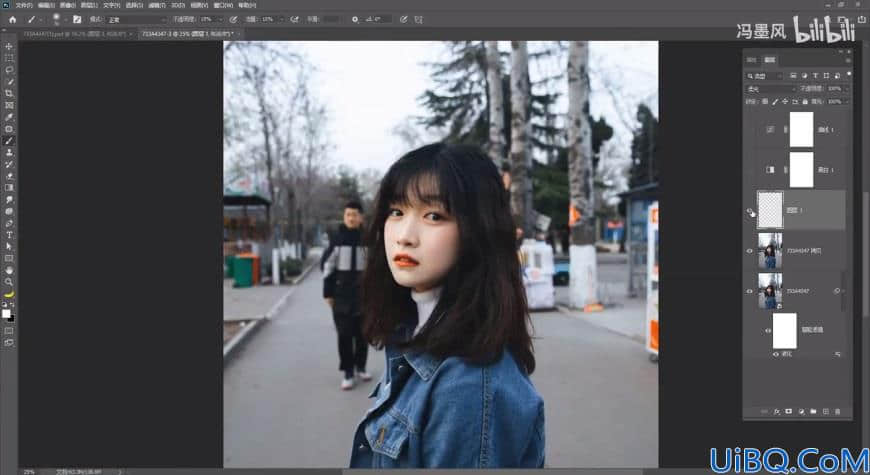This screenshot has height=475, width=870.
Task: Select the Crop tool
Action: (x=9, y=93)
